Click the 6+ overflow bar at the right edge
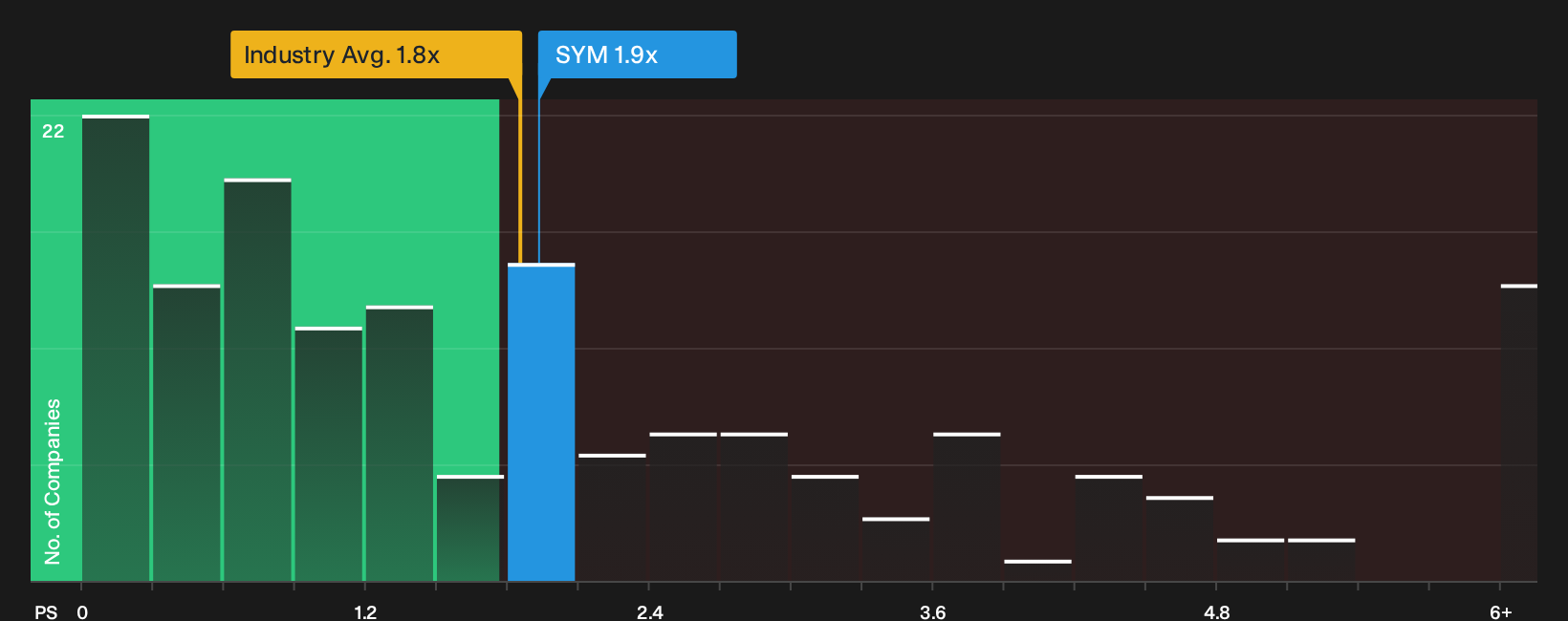 point(1519,433)
